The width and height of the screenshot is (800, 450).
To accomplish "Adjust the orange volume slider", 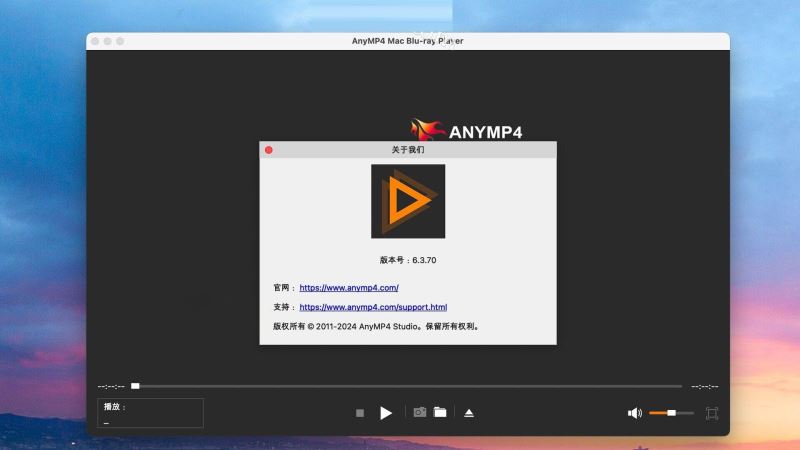I will click(671, 413).
